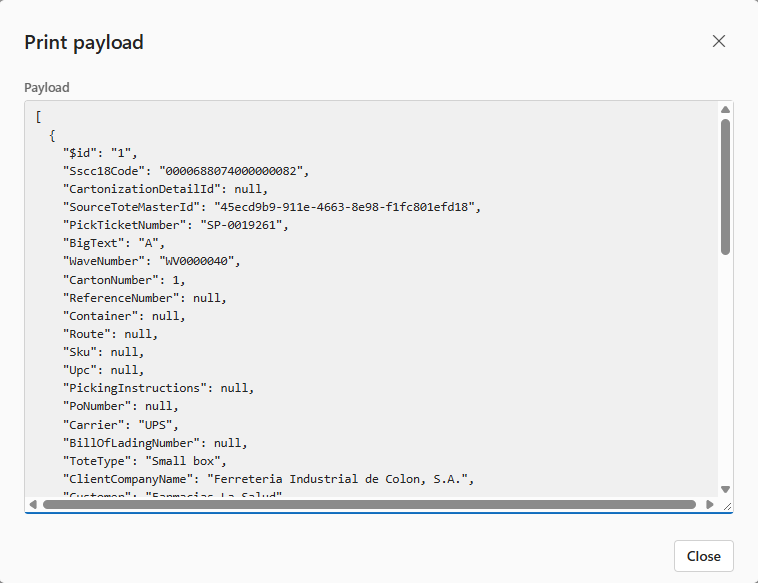Click the opening square bracket line
Screen dimensions: 758x583
(x=38, y=117)
